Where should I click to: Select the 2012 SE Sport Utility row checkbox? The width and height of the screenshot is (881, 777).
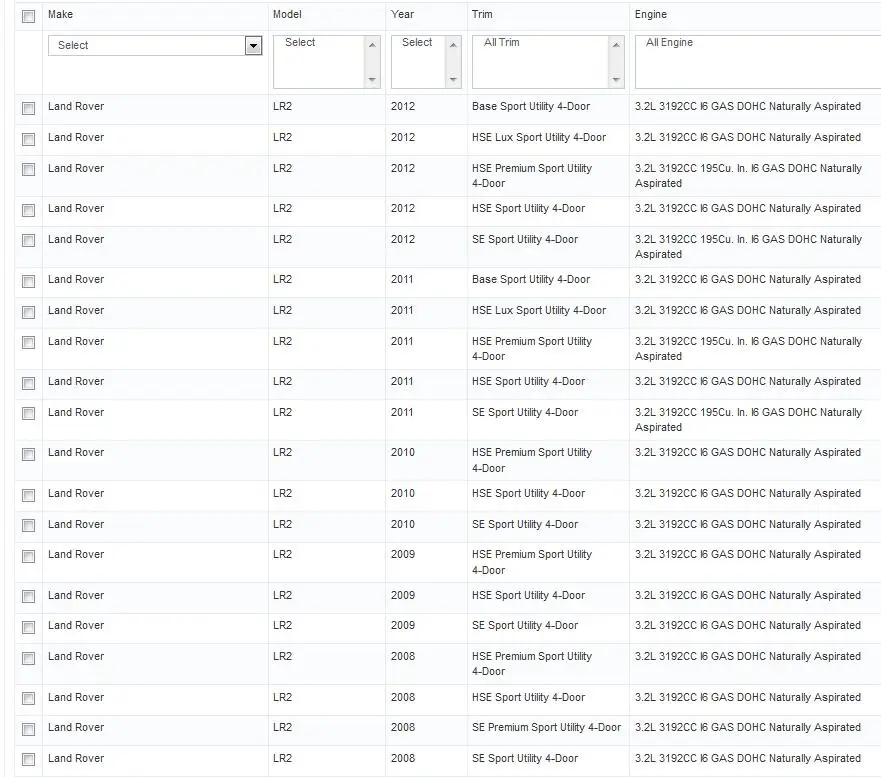tap(28, 240)
